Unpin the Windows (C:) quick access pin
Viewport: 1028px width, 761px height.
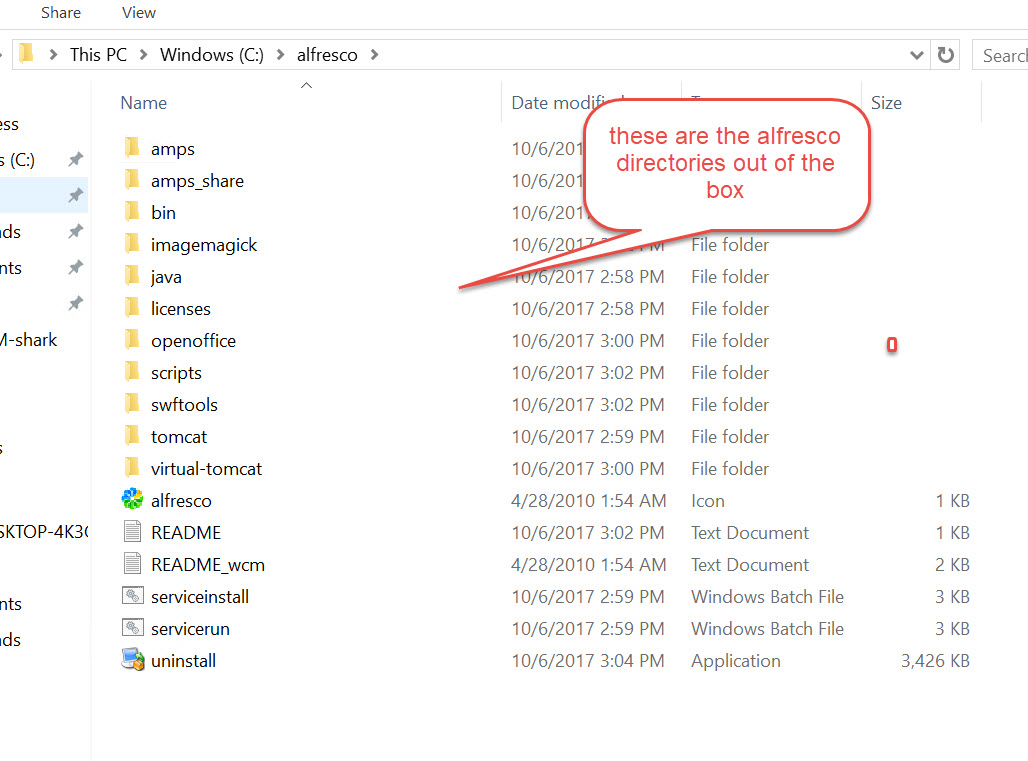coord(75,160)
